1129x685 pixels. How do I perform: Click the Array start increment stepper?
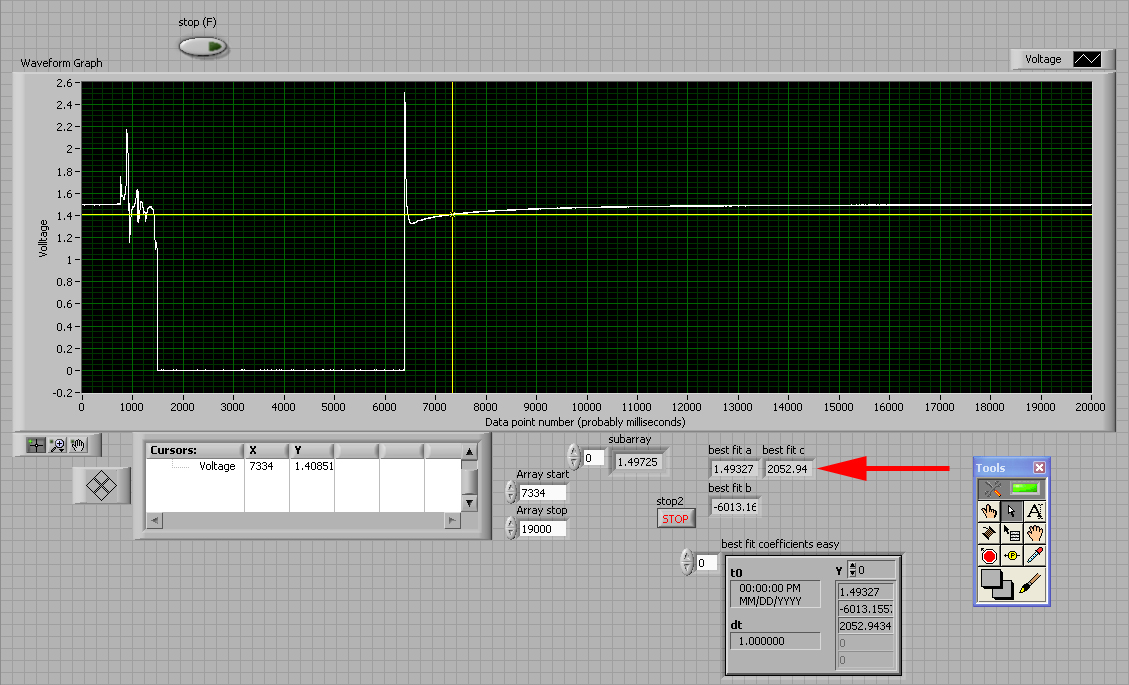click(511, 487)
